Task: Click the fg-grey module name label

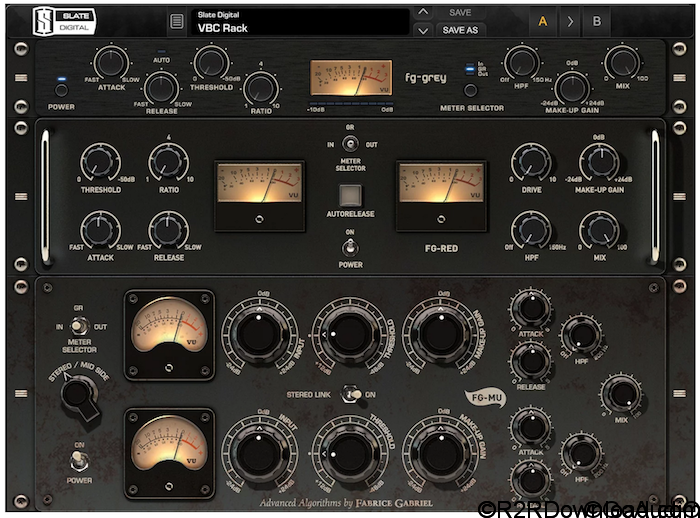Action: 425,78
